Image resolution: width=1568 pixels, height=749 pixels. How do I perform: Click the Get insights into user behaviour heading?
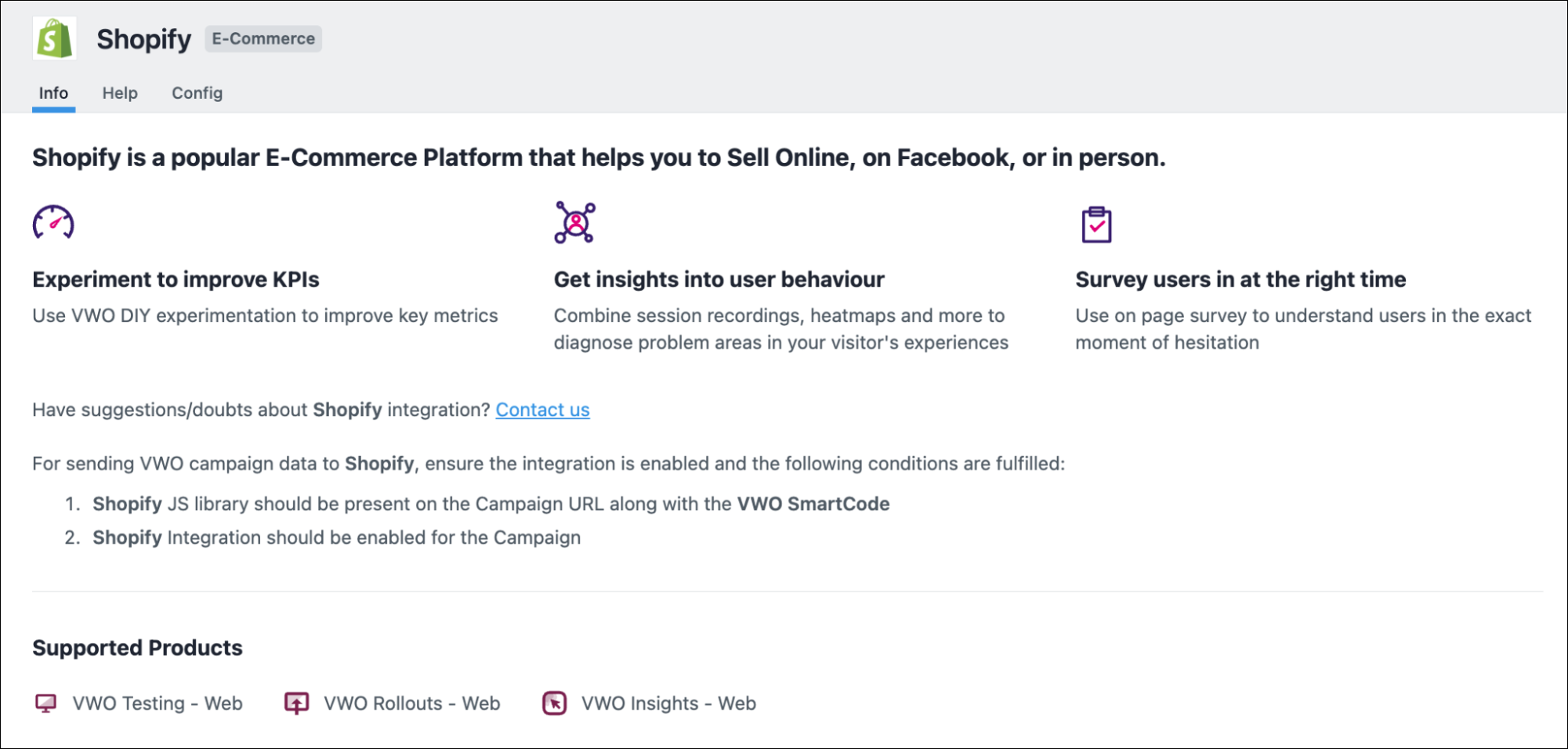pos(719,280)
